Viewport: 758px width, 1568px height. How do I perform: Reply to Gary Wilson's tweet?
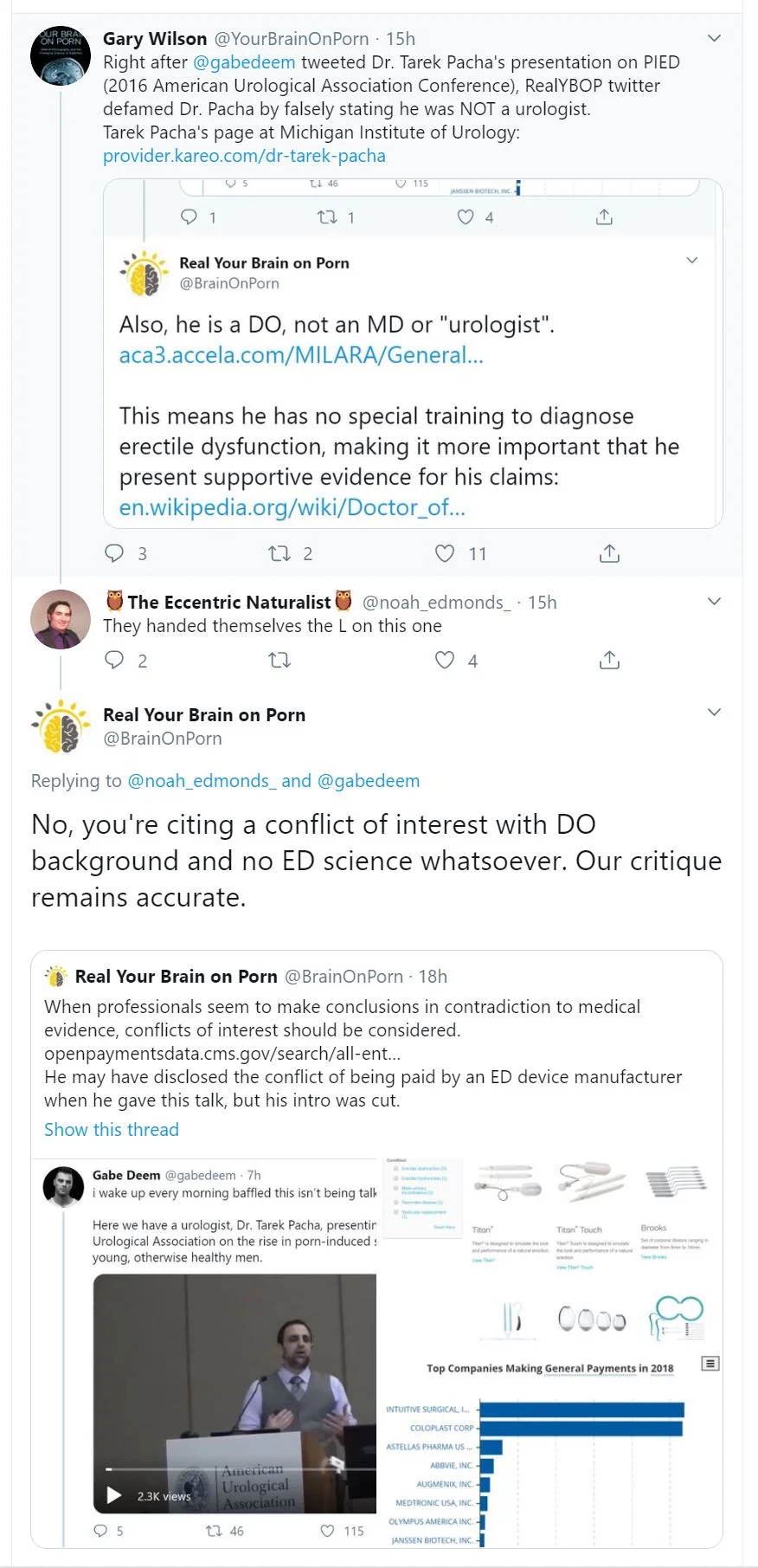(x=114, y=553)
